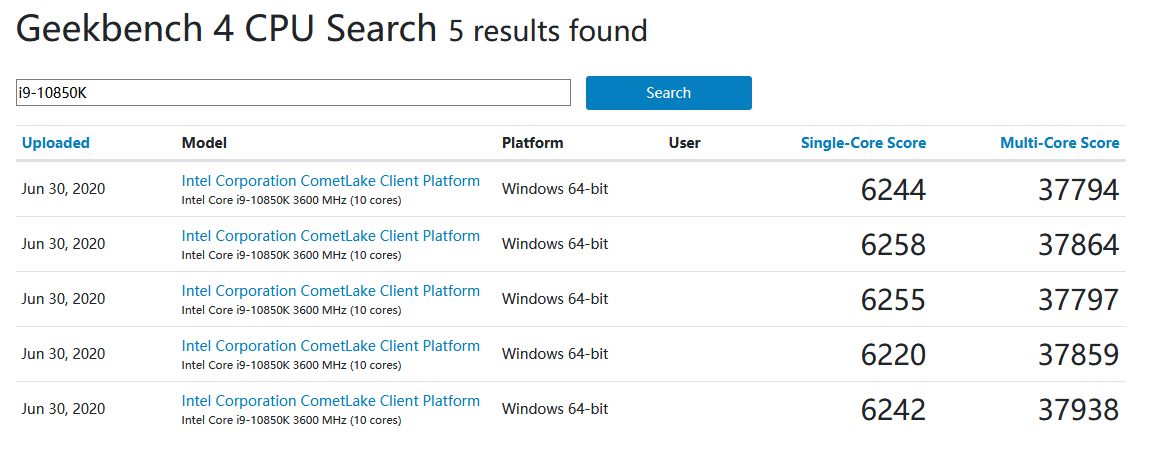Click the 6258 single-core score value
This screenshot has width=1149, height=460.
click(893, 245)
